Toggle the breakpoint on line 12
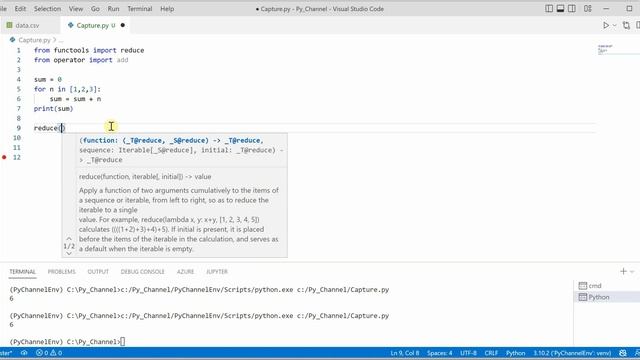The width and height of the screenshot is (640, 360). click(4, 157)
